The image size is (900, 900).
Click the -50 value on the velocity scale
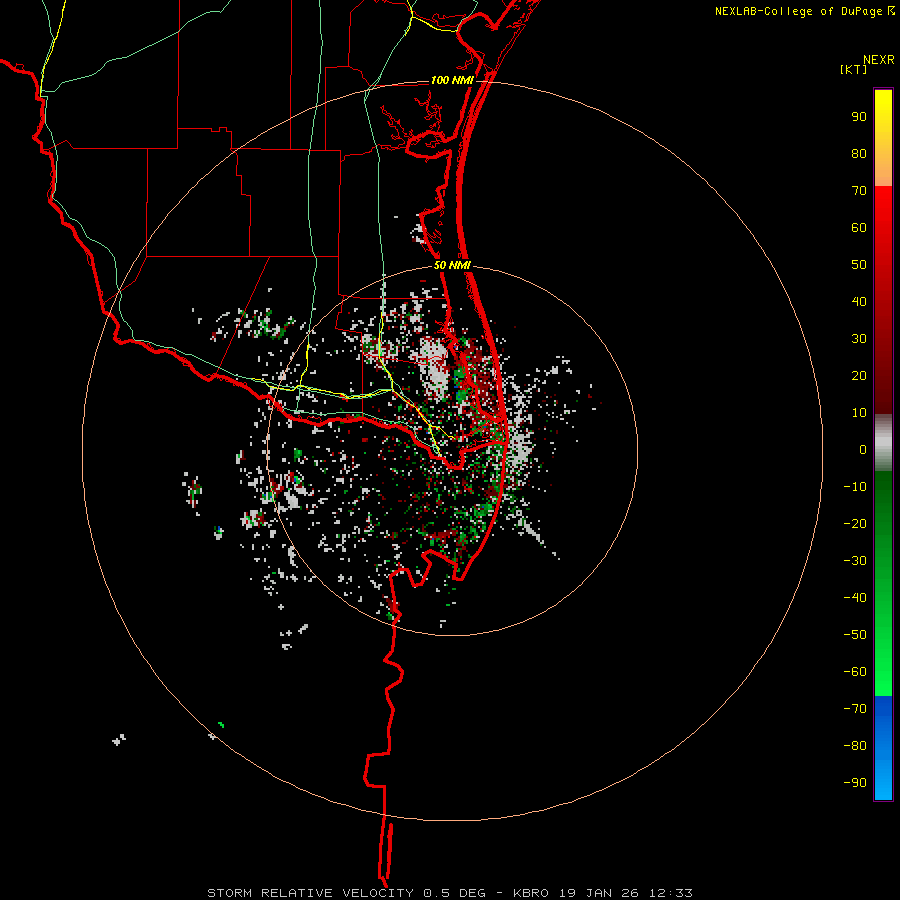pyautogui.click(x=855, y=635)
